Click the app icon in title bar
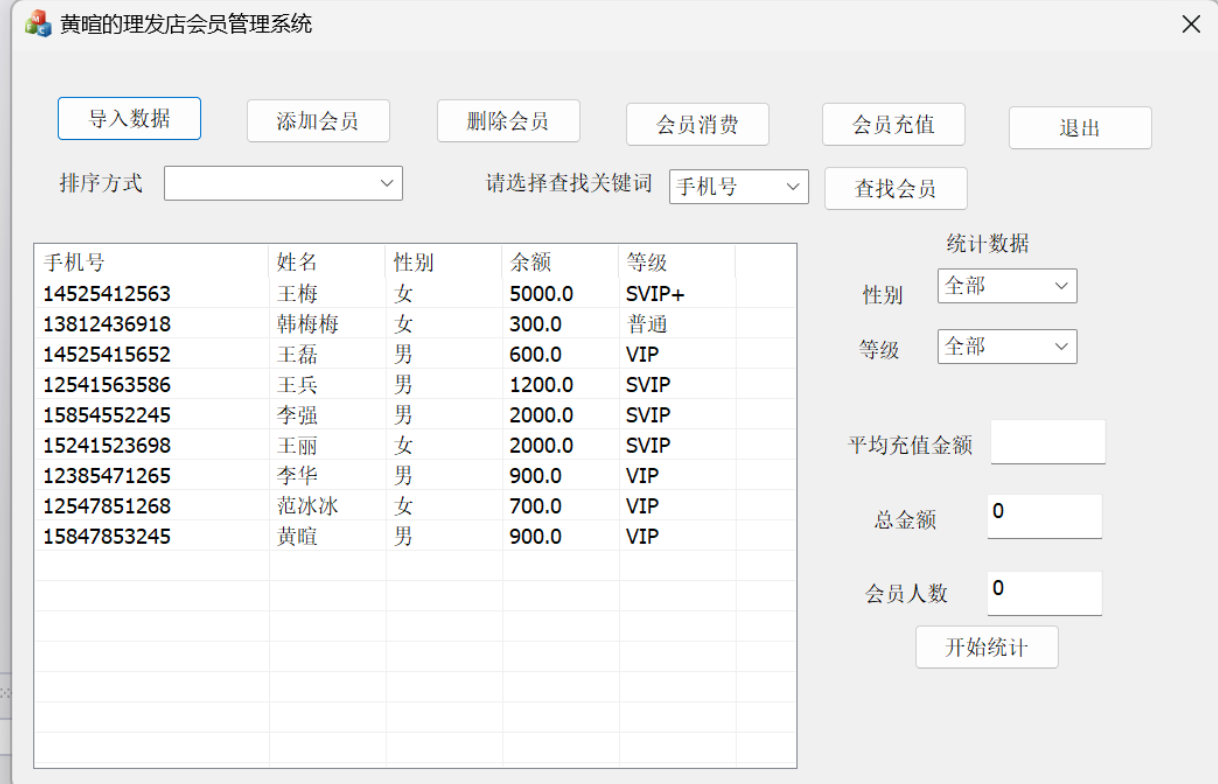 pyautogui.click(x=38, y=23)
